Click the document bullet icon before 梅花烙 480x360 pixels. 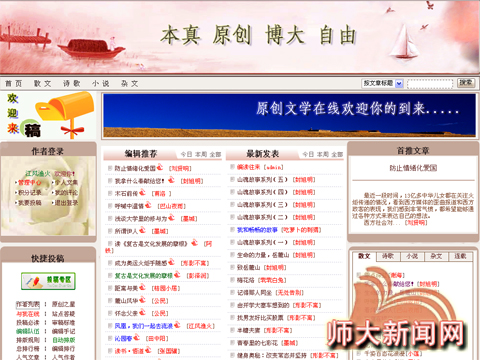pos(232,280)
